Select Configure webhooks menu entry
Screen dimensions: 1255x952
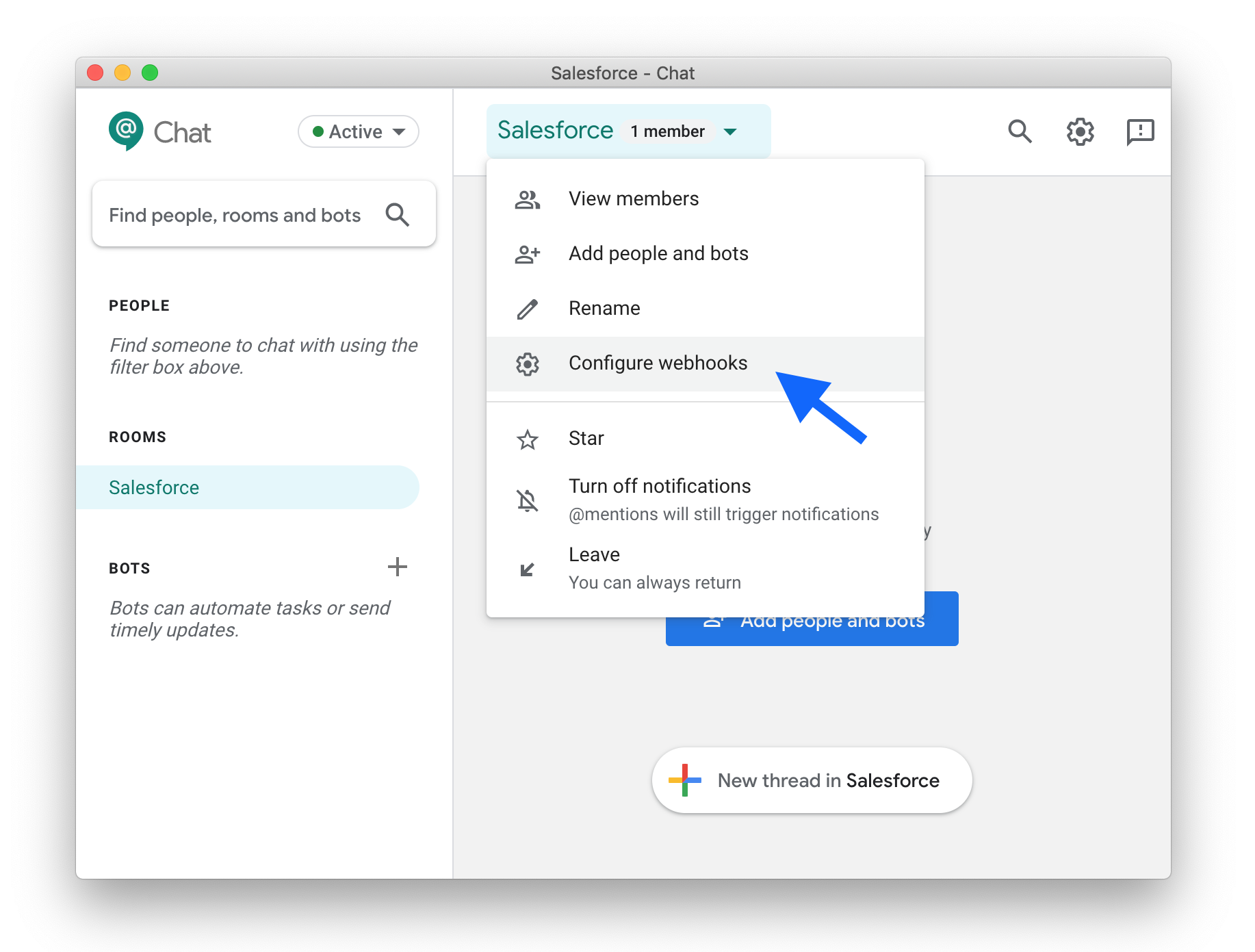[x=706, y=363]
